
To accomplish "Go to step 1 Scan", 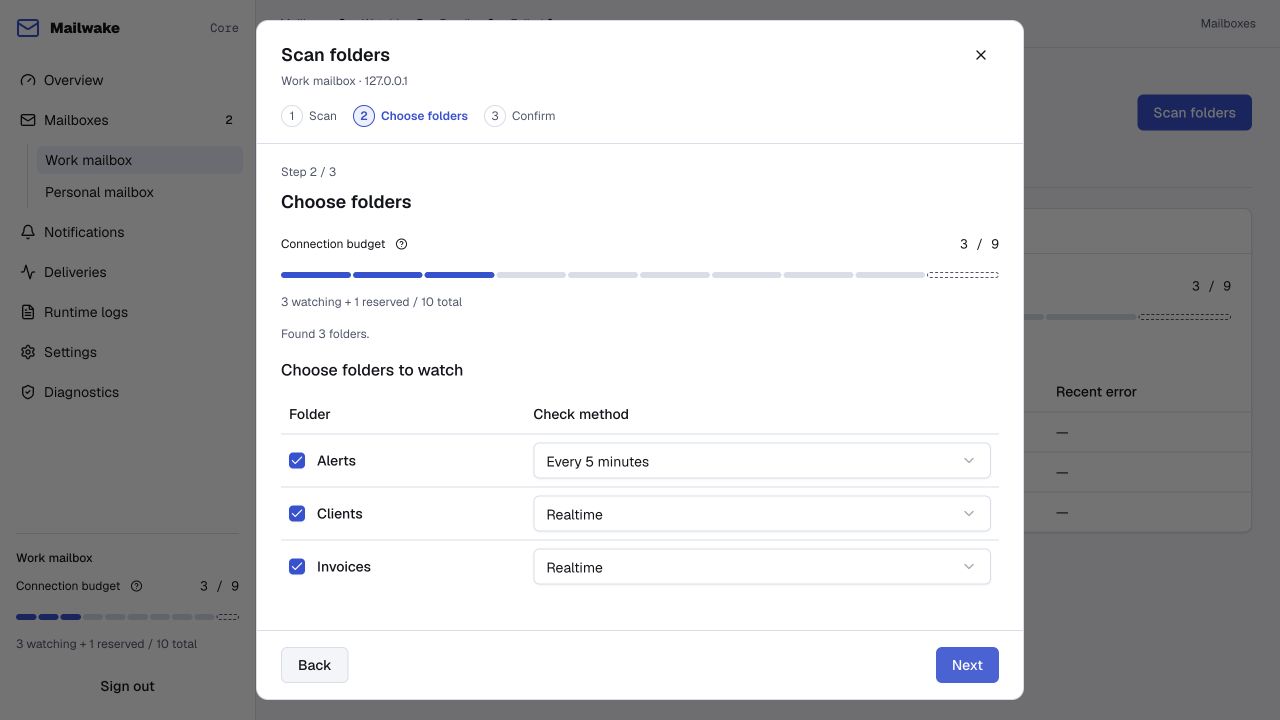I will [x=309, y=116].
